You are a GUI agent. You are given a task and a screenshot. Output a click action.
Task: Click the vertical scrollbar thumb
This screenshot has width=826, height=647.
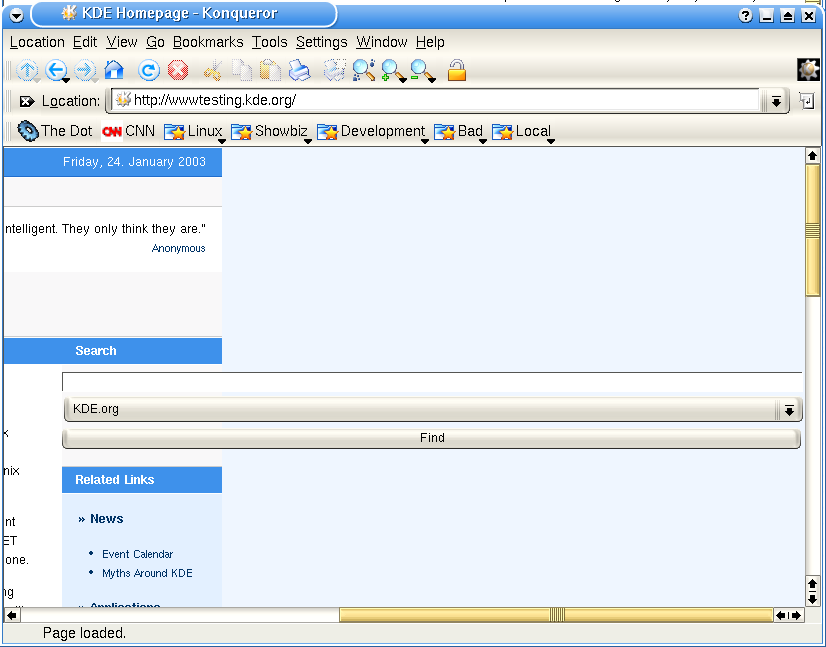click(x=812, y=230)
